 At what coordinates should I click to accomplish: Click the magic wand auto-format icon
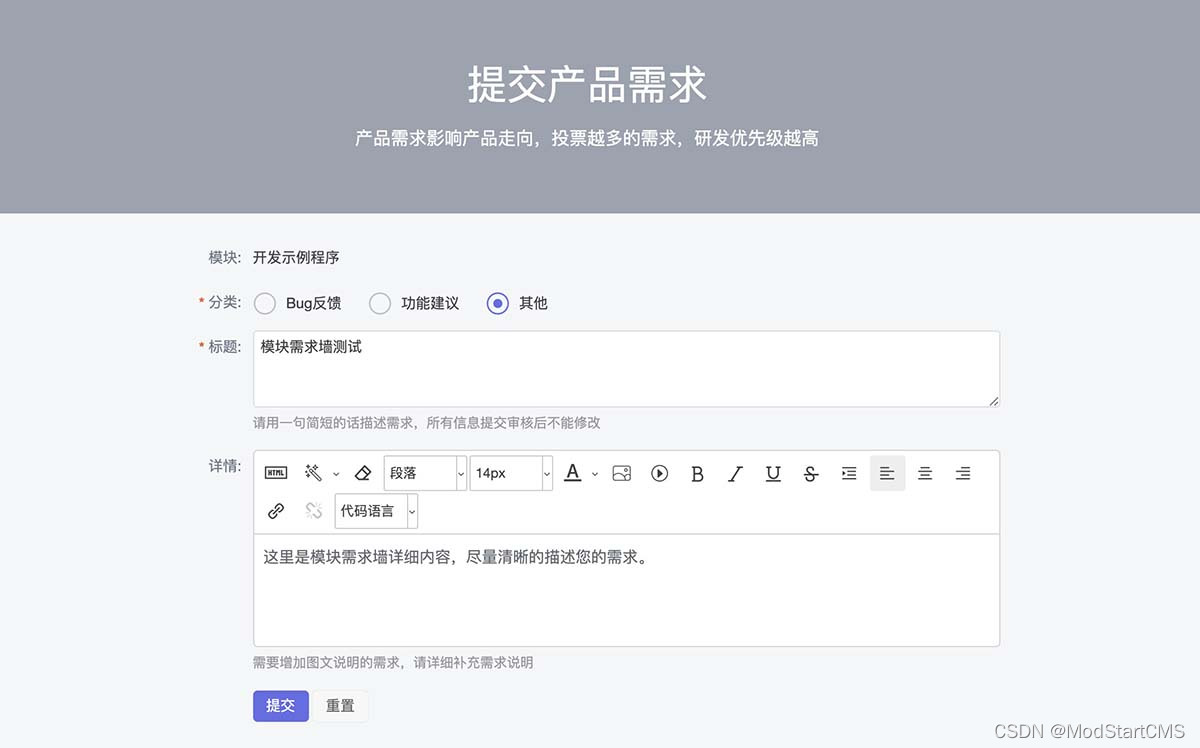313,473
